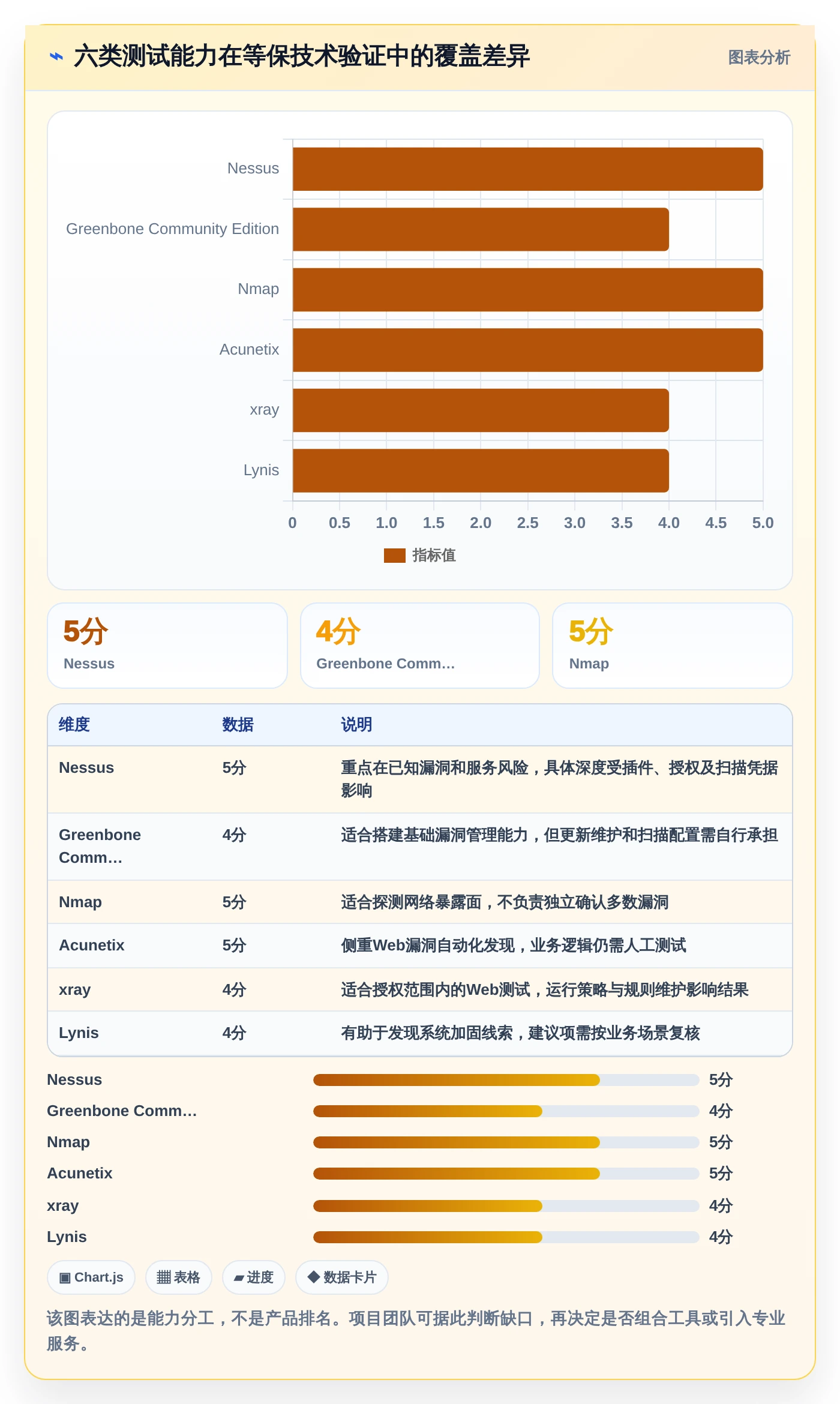Image resolution: width=840 pixels, height=1404 pixels.
Task: Select the Greenbone Community Edition chart bar
Action: point(481,229)
